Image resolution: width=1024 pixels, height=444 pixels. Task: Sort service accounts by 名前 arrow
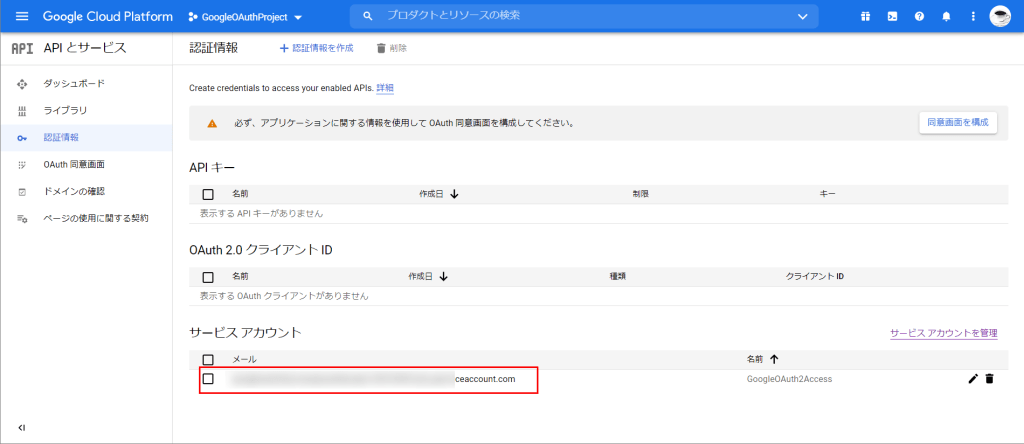coord(775,359)
